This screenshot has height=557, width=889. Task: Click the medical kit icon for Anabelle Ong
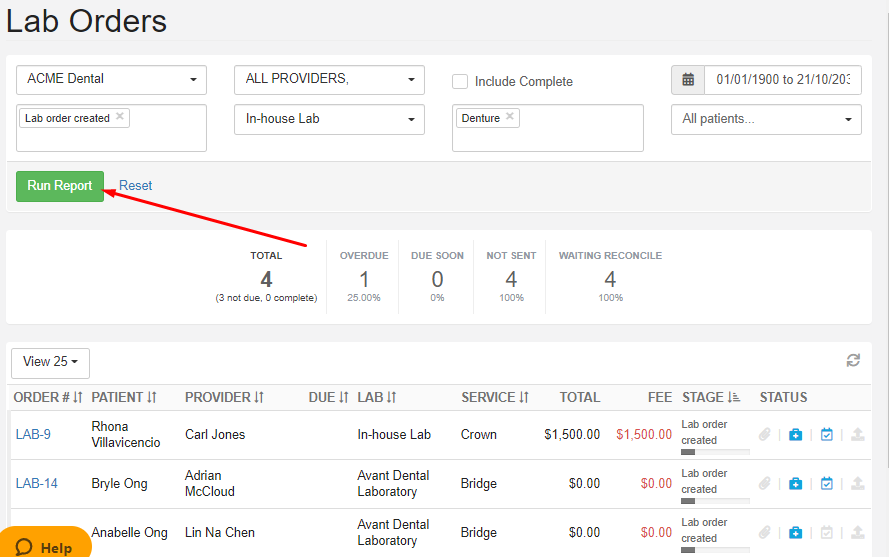(795, 533)
